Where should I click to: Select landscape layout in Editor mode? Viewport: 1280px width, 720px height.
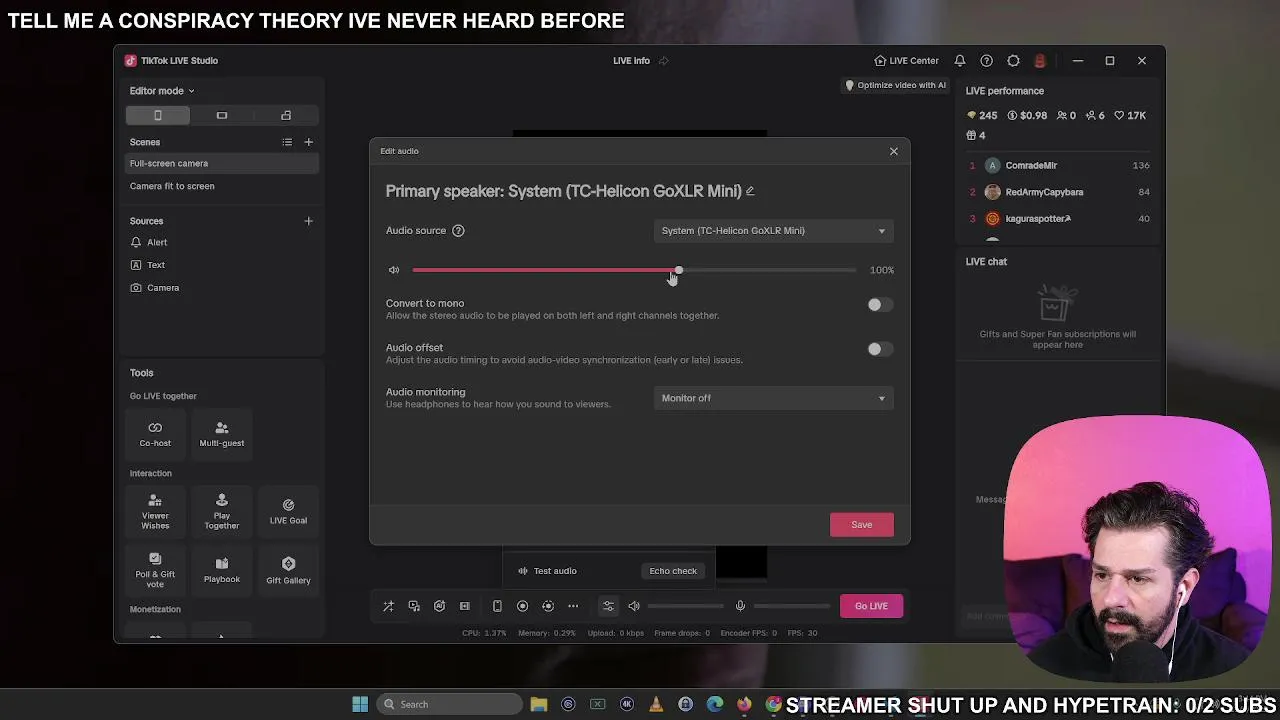click(x=222, y=115)
